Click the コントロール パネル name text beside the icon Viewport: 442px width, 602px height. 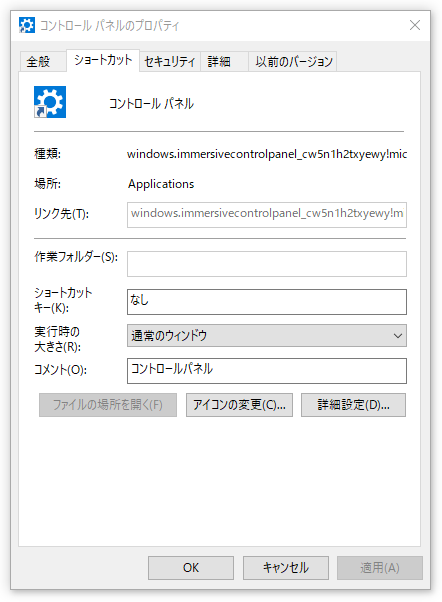pos(151,104)
